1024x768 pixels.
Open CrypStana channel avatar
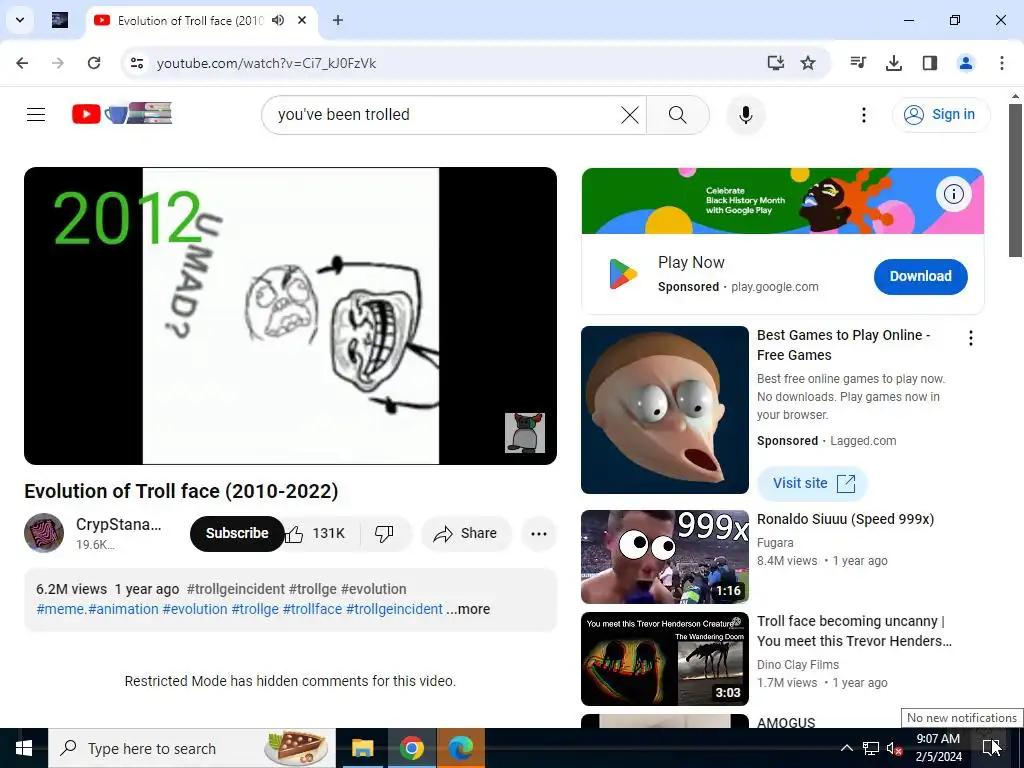(x=44, y=533)
